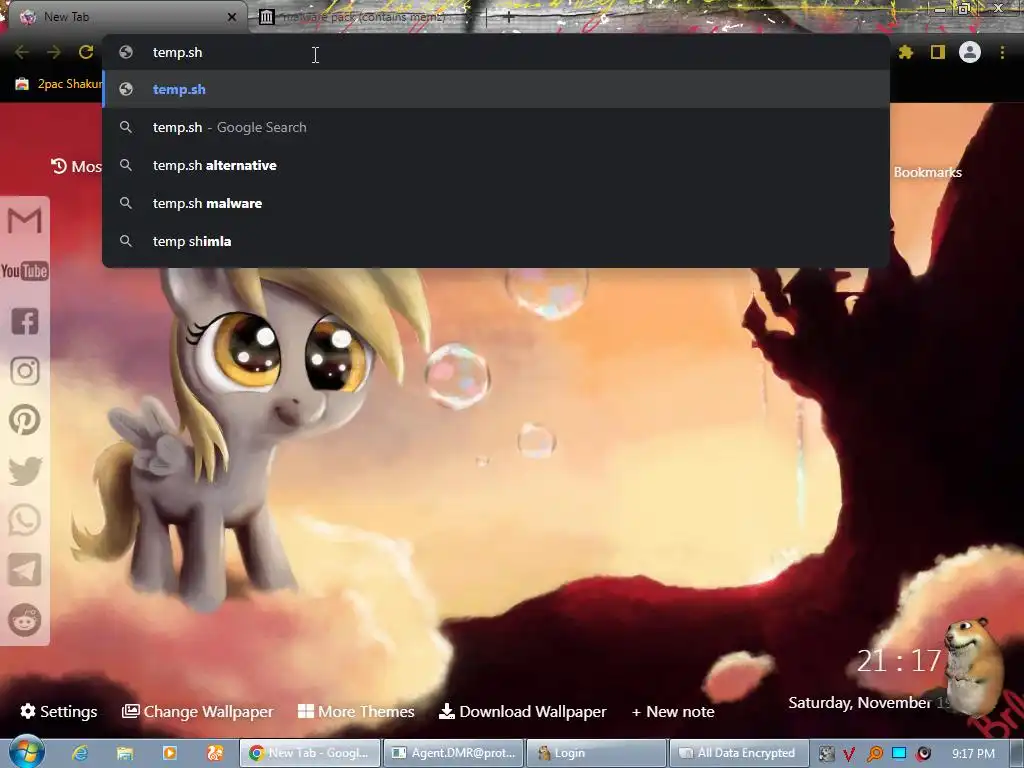Viewport: 1024px width, 768px height.
Task: Select the temp.sh URL suggestion
Action: [x=496, y=89]
